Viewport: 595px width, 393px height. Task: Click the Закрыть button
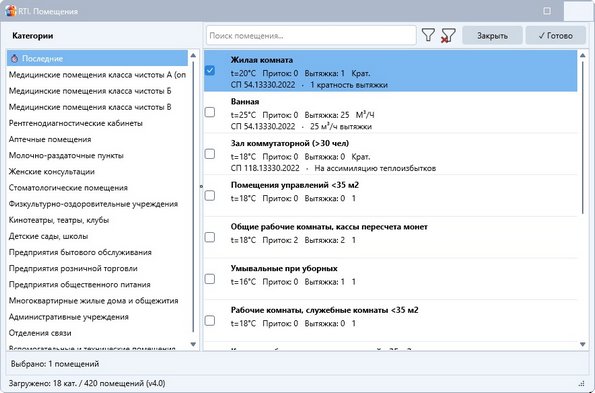pyautogui.click(x=492, y=35)
